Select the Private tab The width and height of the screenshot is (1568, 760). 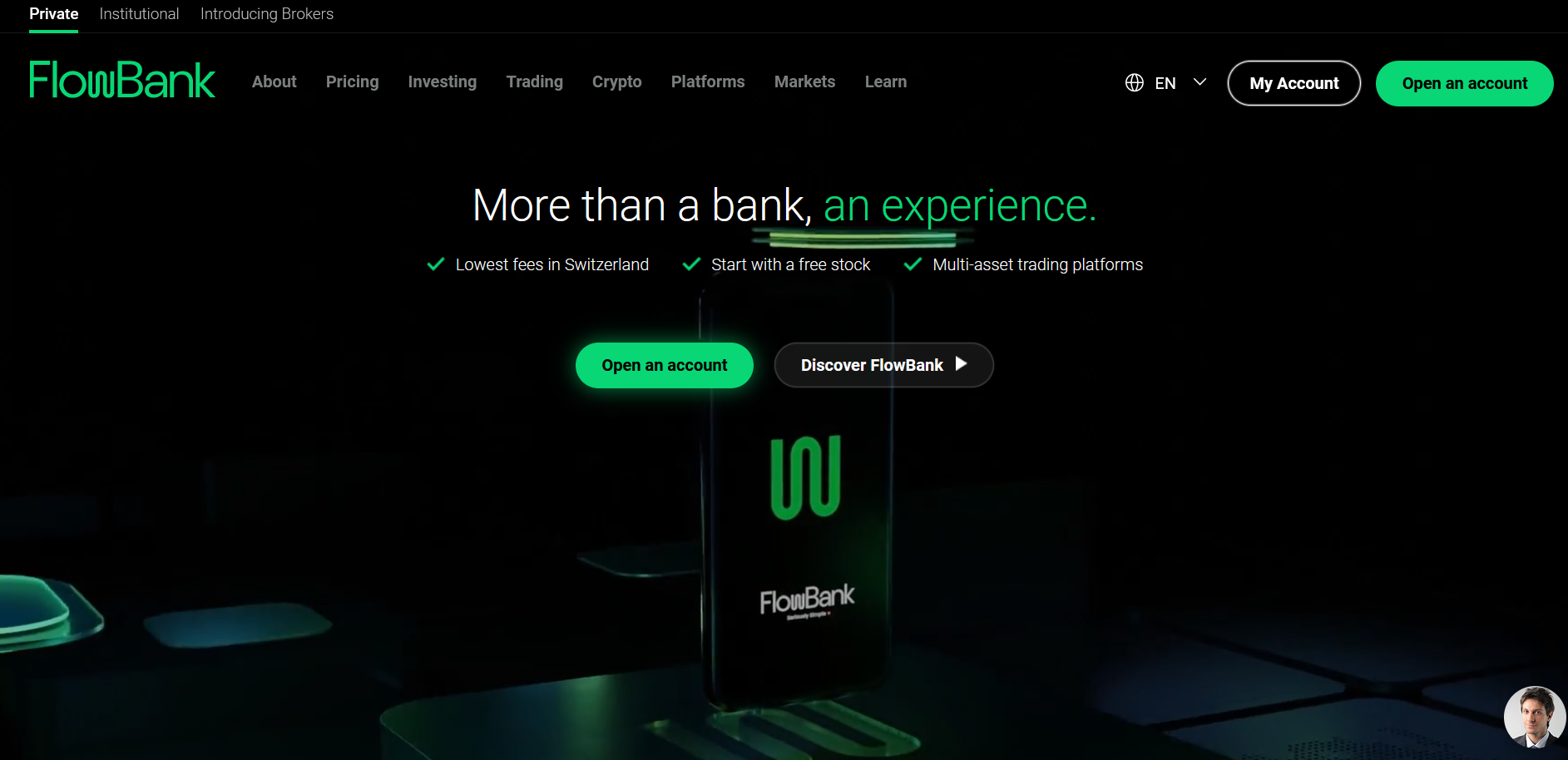coord(54,14)
